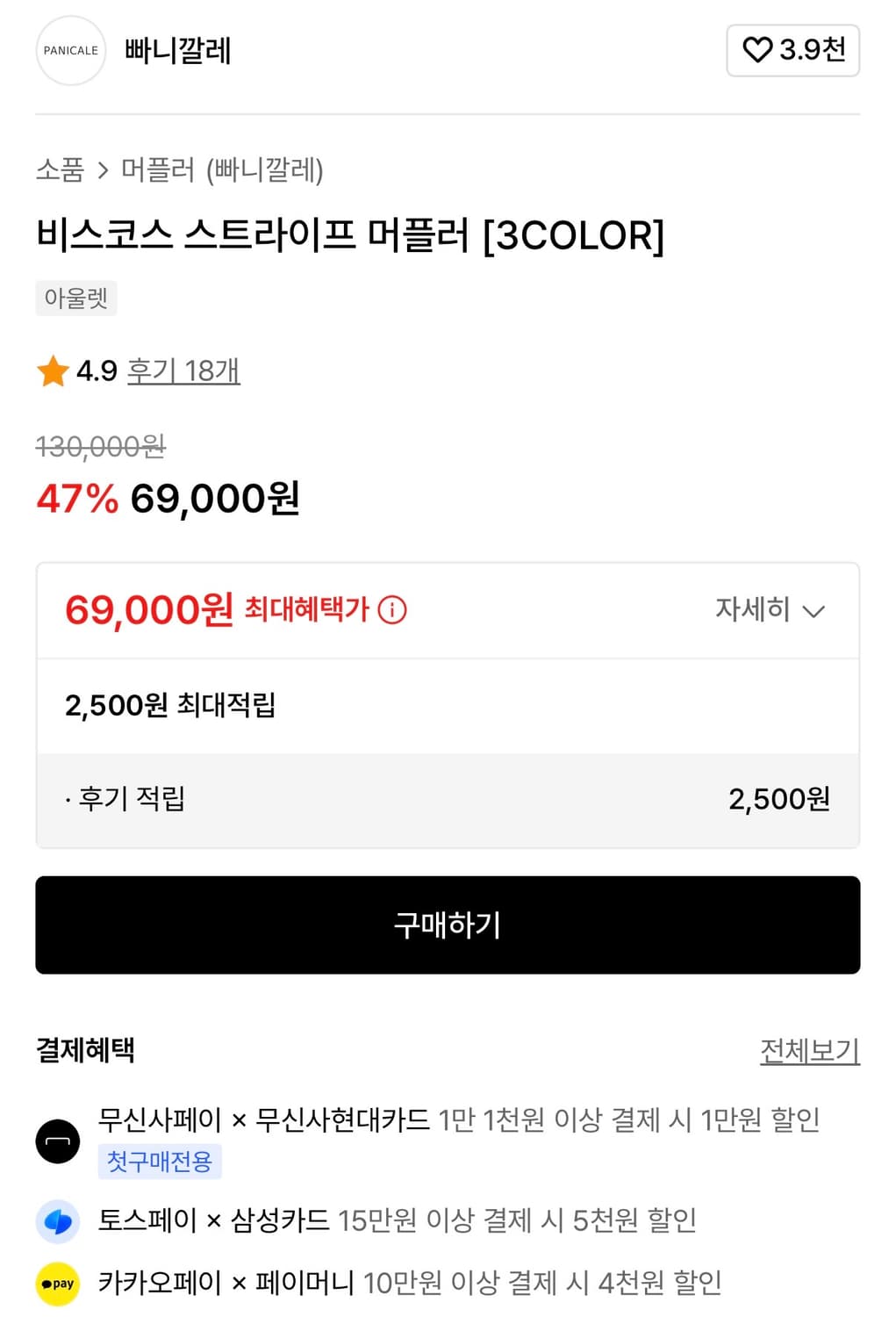Collapse the 2,500원 최대적립 section
Screen dimensions: 896x1317
point(174,705)
